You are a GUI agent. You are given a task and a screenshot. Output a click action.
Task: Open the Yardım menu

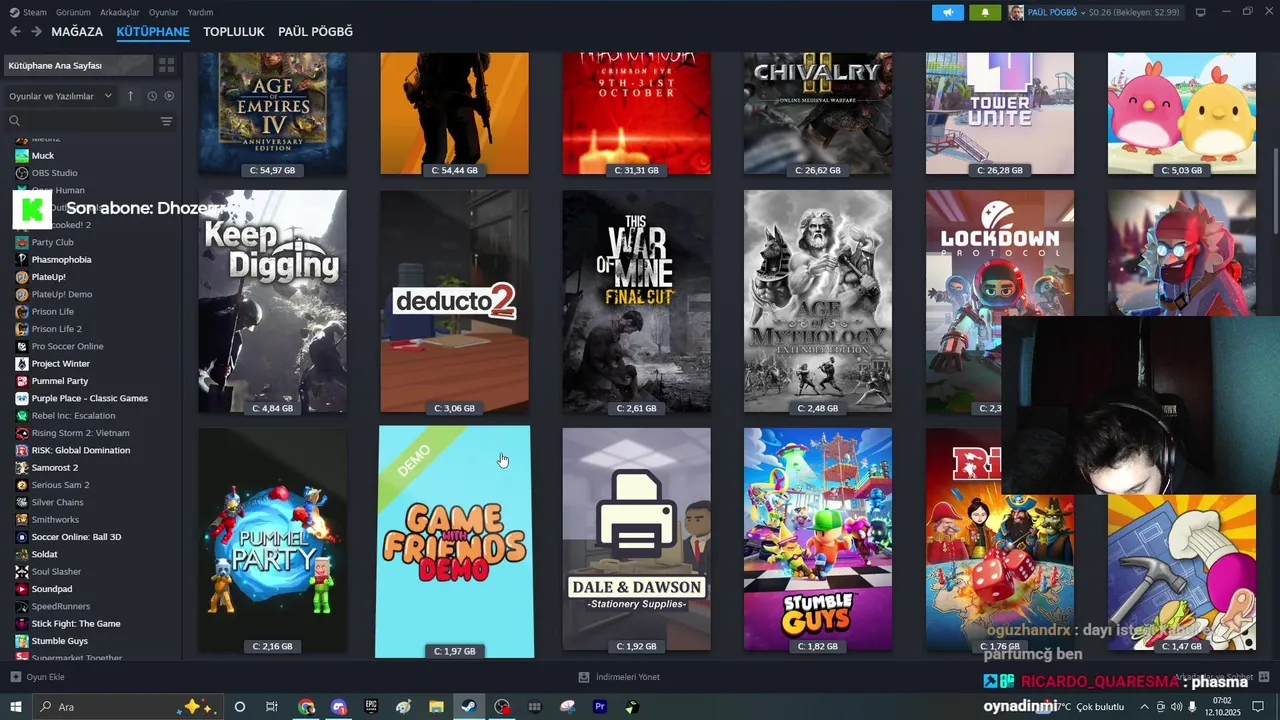200,12
